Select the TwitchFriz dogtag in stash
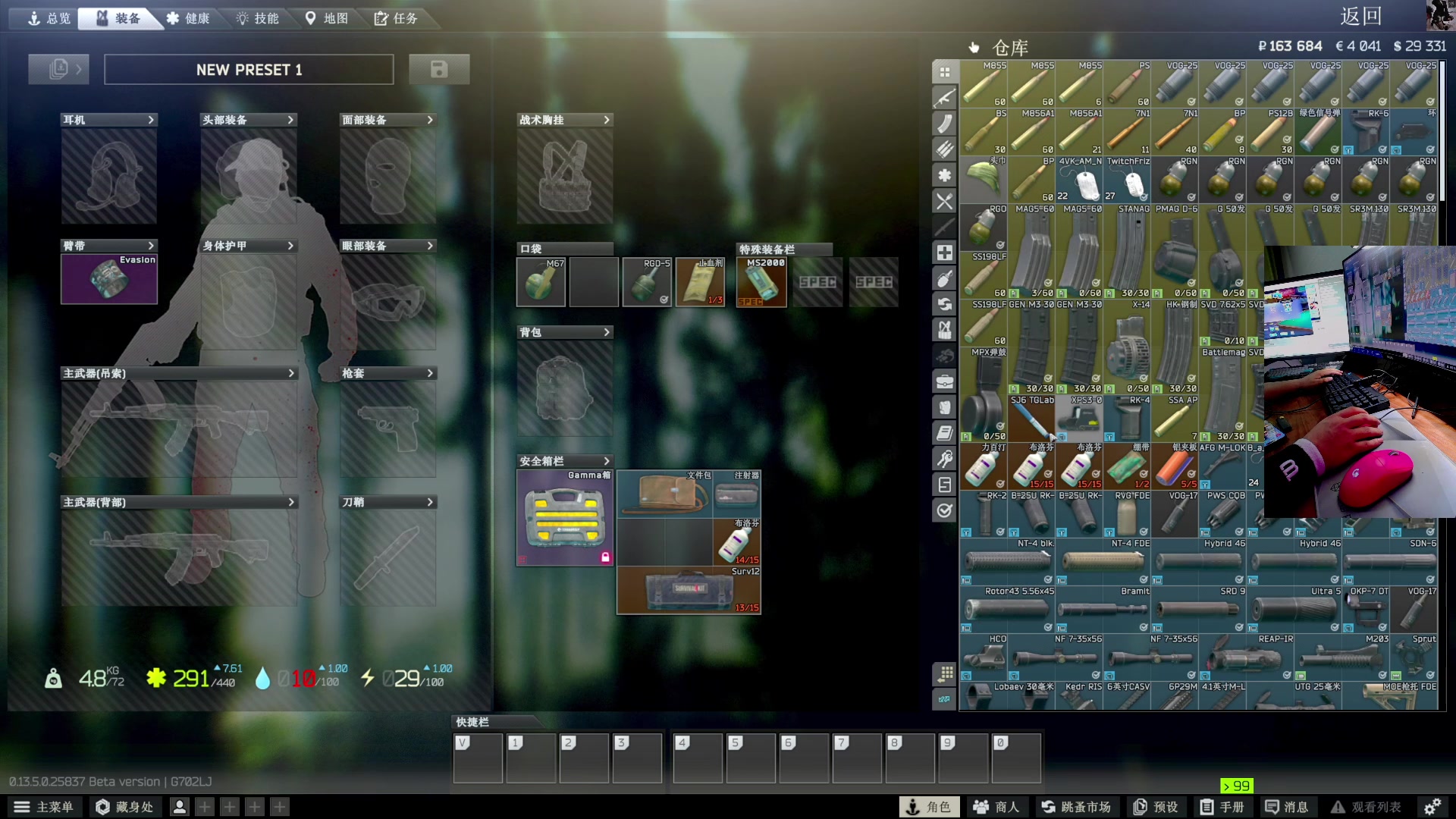The height and width of the screenshot is (819, 1456). [x=1127, y=179]
